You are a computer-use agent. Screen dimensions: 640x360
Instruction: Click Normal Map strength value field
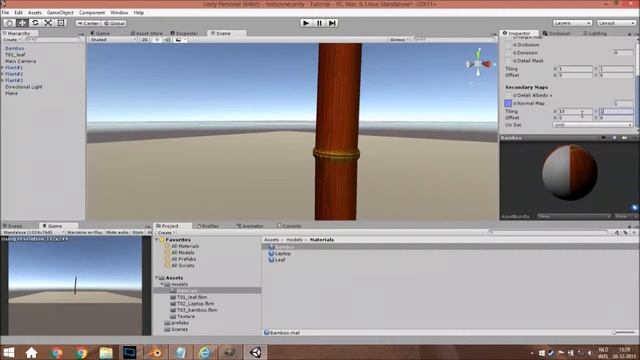(623, 103)
